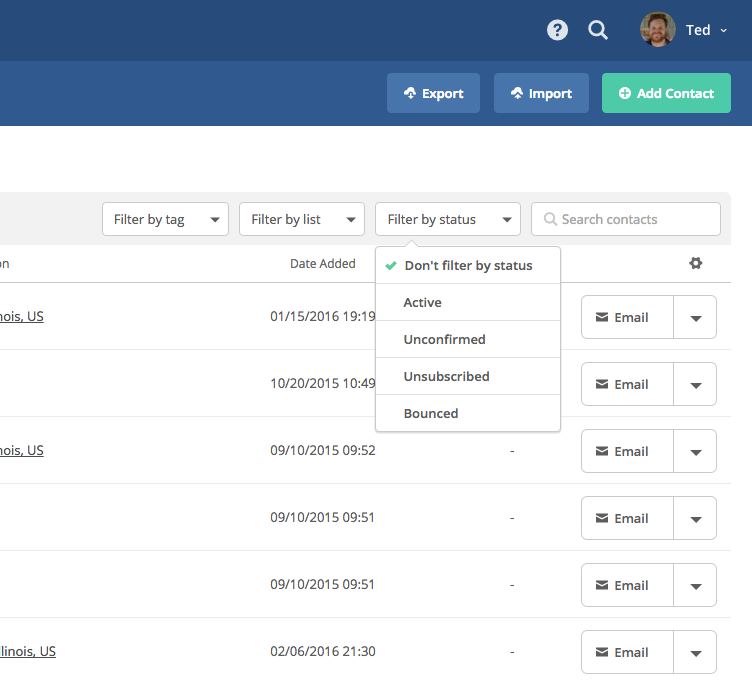
Task: Choose Bounced status filter
Action: (x=431, y=413)
